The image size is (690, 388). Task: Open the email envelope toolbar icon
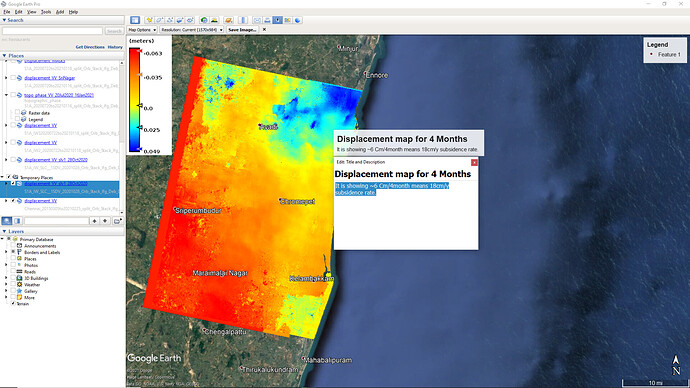[x=257, y=20]
